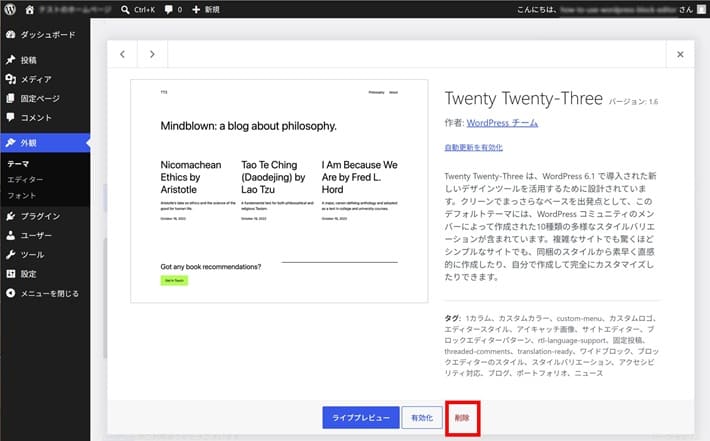Open the 新規 plus menu
The image size is (710, 441).
click(x=196, y=10)
